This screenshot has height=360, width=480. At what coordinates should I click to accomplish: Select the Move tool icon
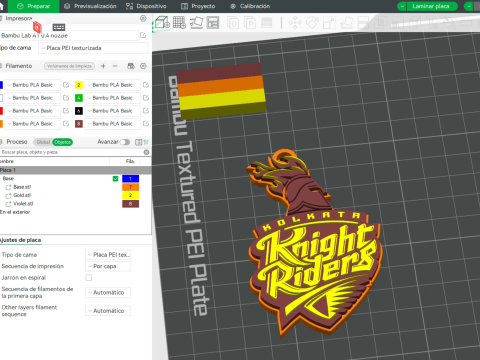295,23
